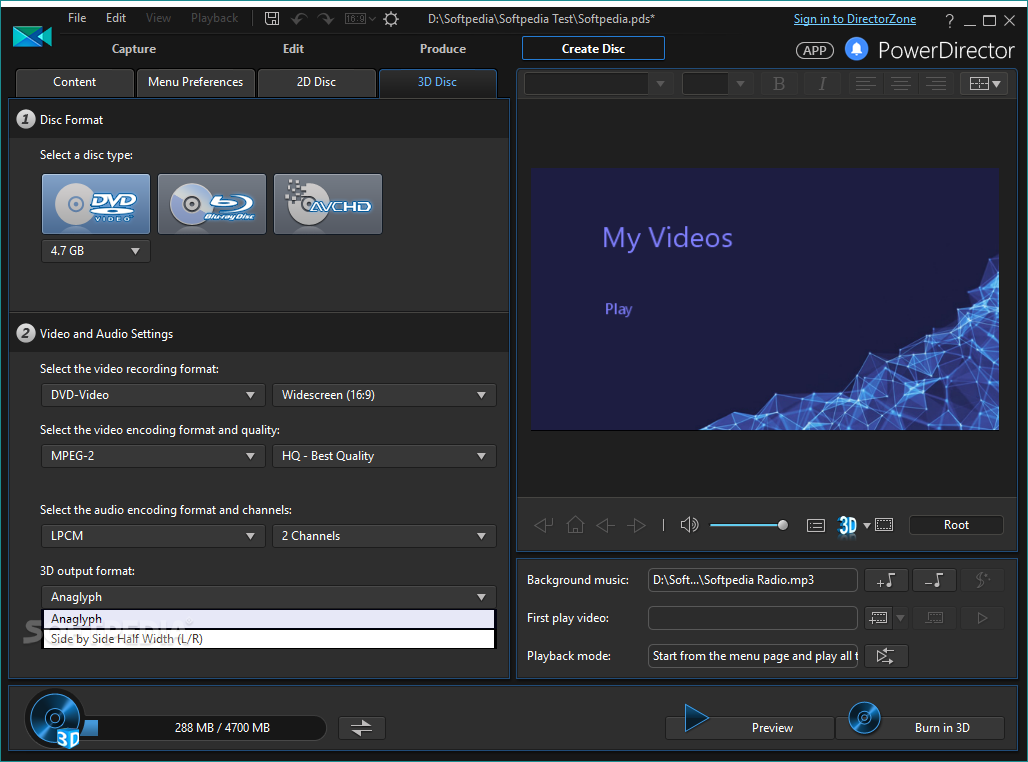Switch to the Content tab
The height and width of the screenshot is (762, 1028).
coord(75,82)
